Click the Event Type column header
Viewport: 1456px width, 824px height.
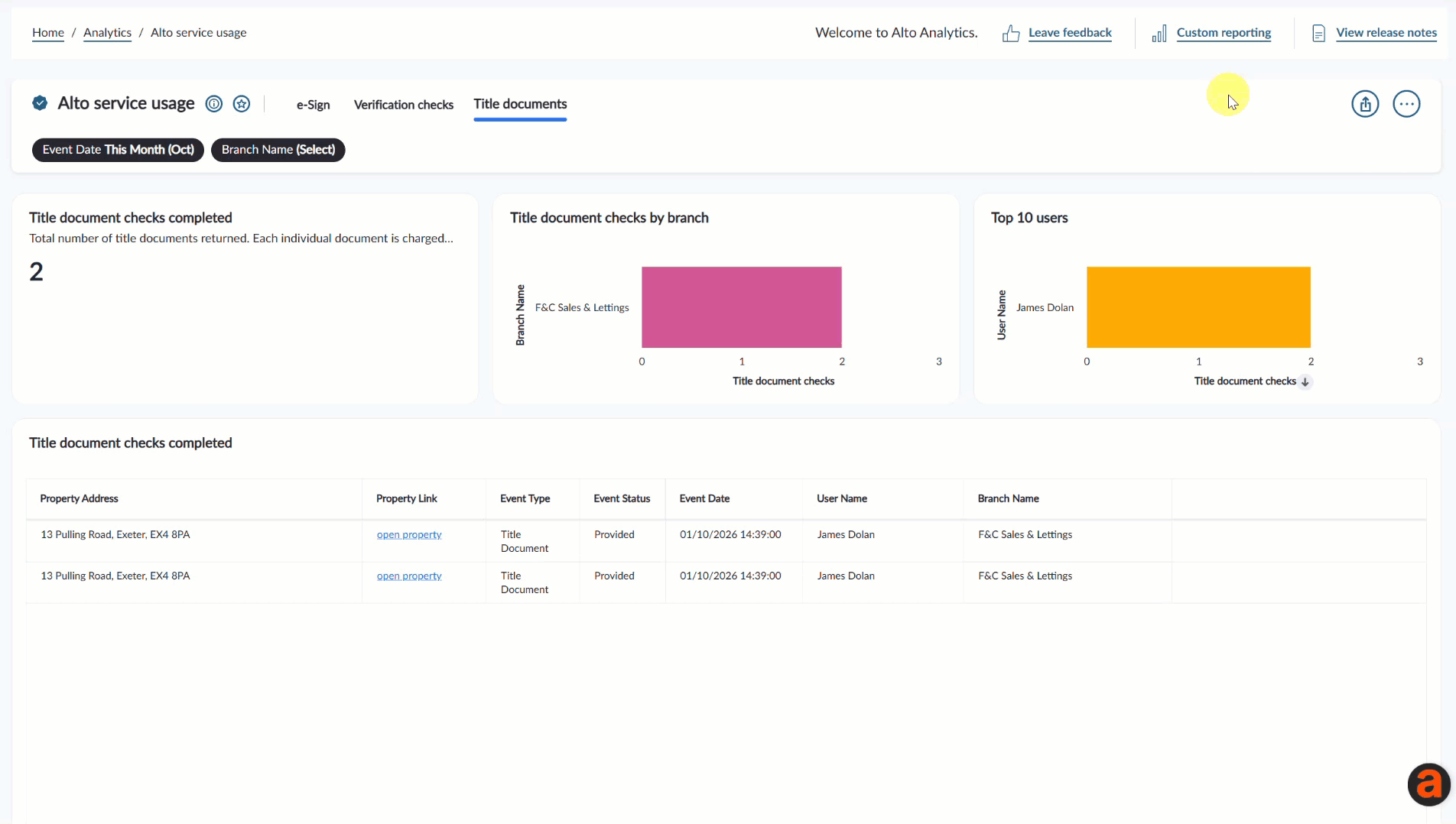point(525,499)
